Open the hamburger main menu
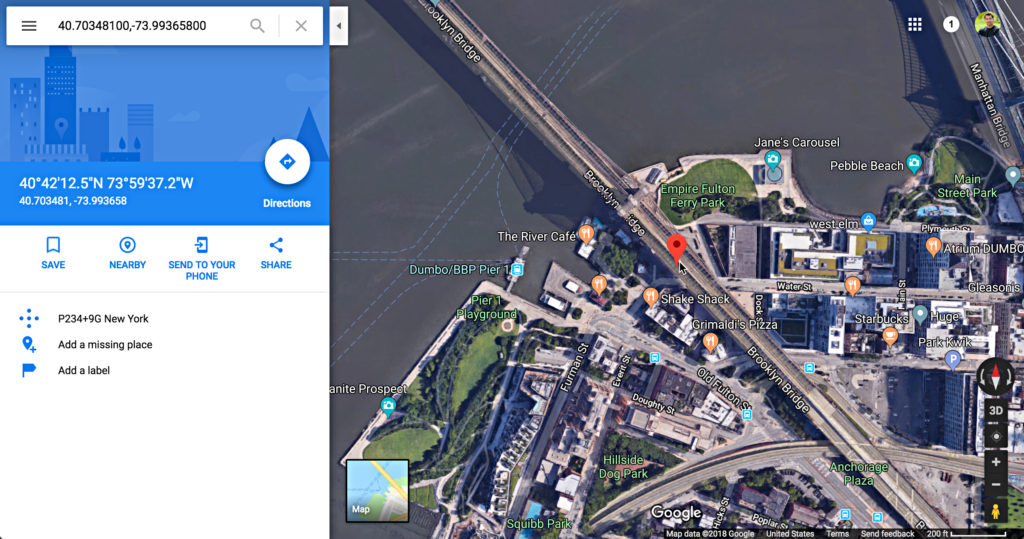The height and width of the screenshot is (539, 1024). click(x=29, y=26)
